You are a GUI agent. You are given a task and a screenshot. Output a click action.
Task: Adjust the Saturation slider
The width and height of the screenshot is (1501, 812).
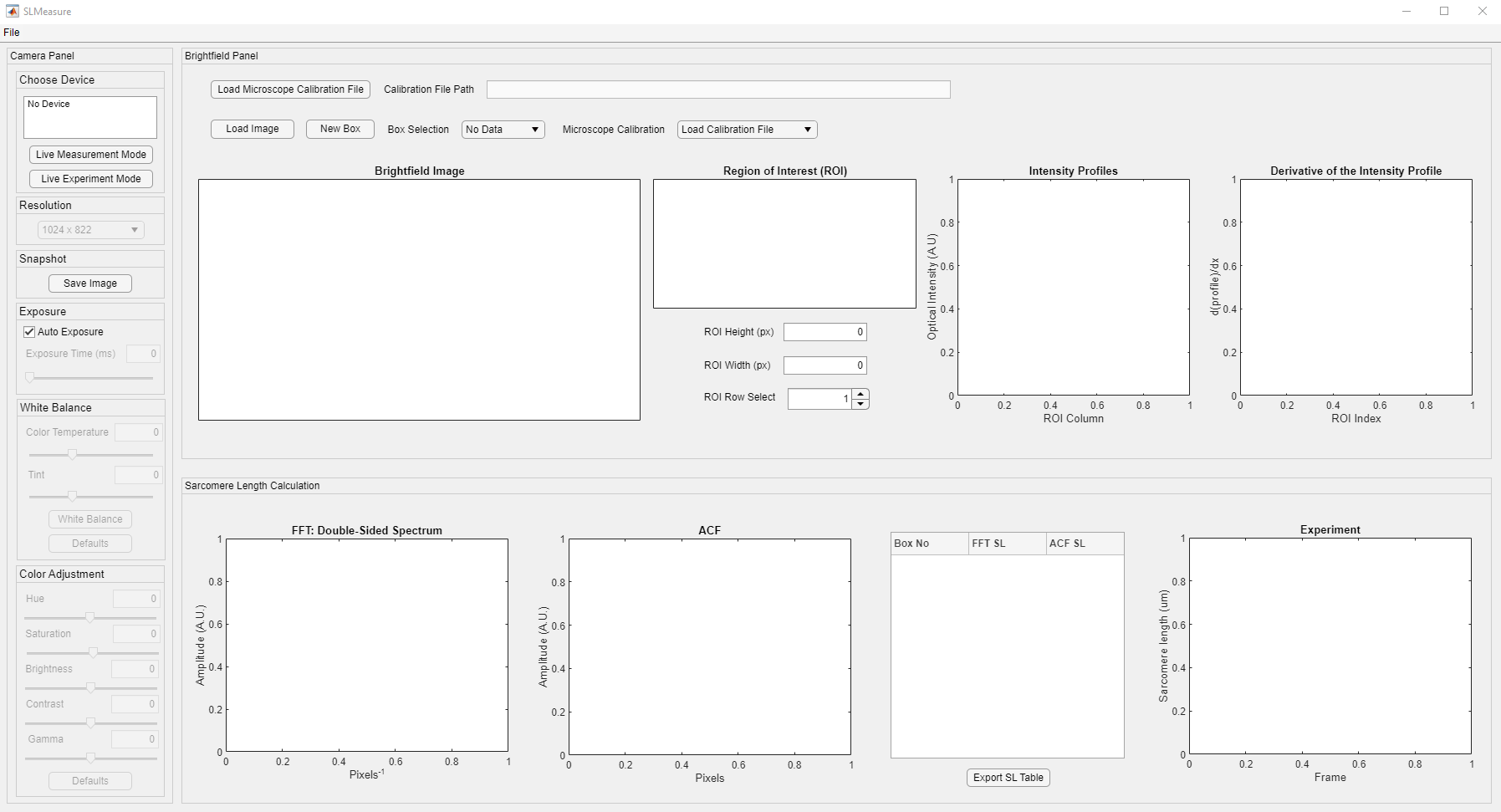coord(92,652)
